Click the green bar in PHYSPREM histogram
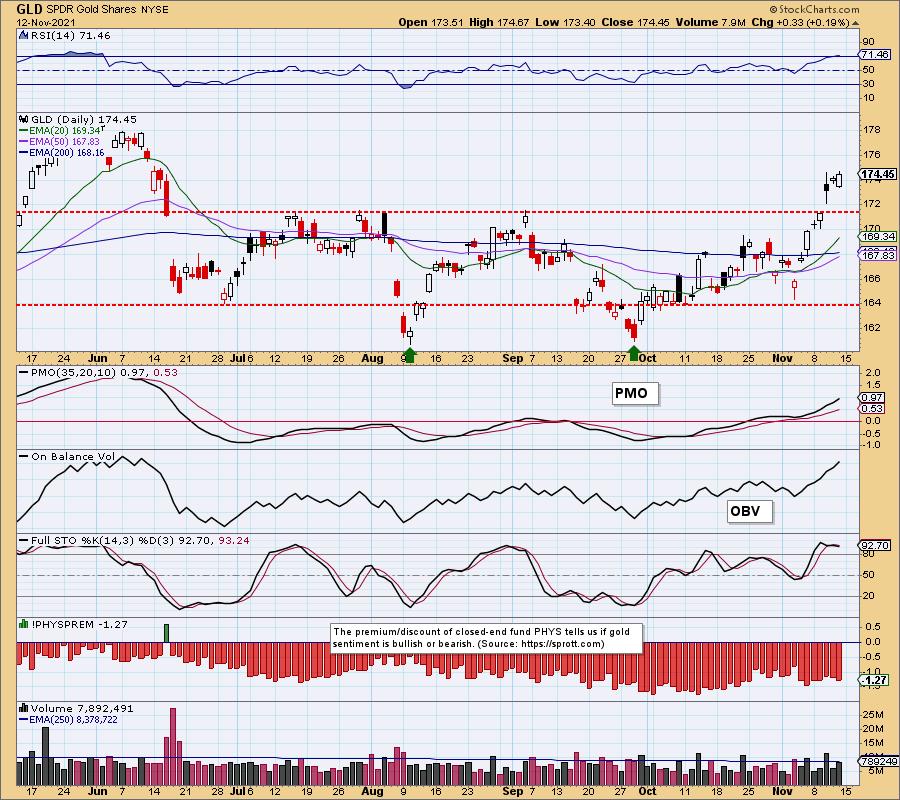Viewport: 900px width, 800px height. click(x=166, y=634)
